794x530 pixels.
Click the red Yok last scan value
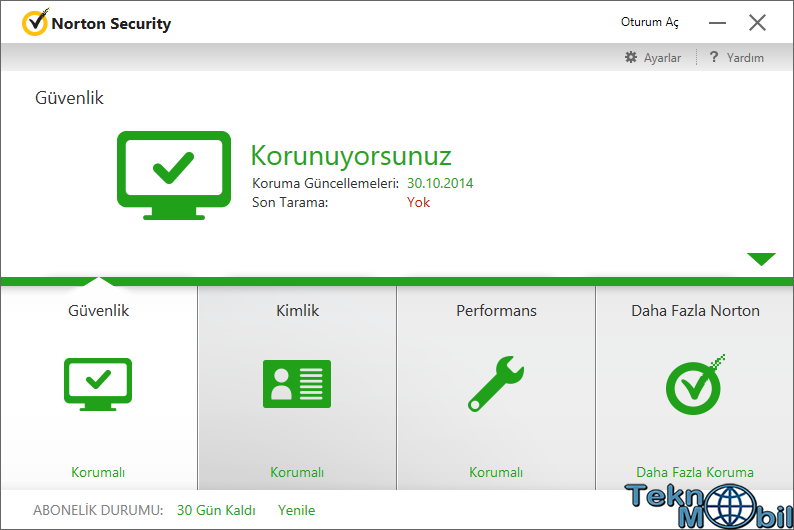418,202
